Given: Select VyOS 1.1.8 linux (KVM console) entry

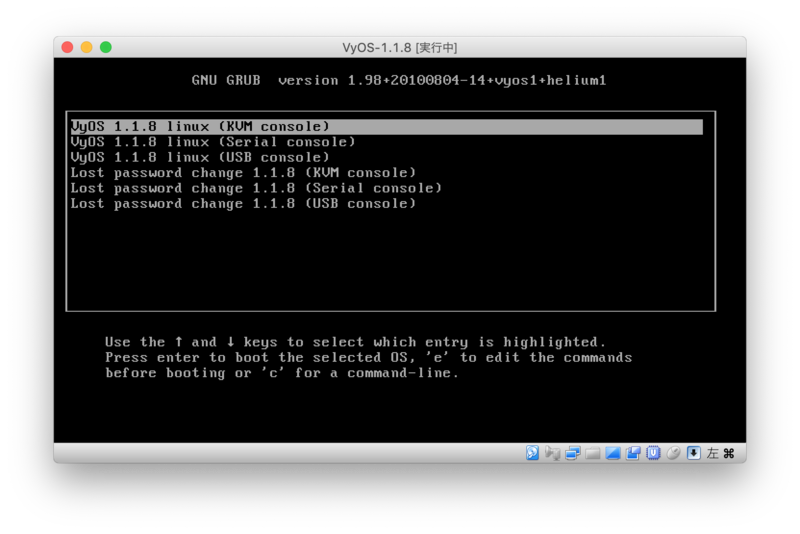Looking at the screenshot, I should tap(387, 126).
